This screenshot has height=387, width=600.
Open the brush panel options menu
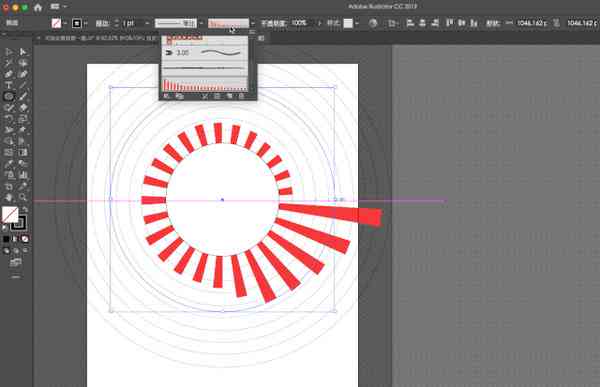(252, 32)
